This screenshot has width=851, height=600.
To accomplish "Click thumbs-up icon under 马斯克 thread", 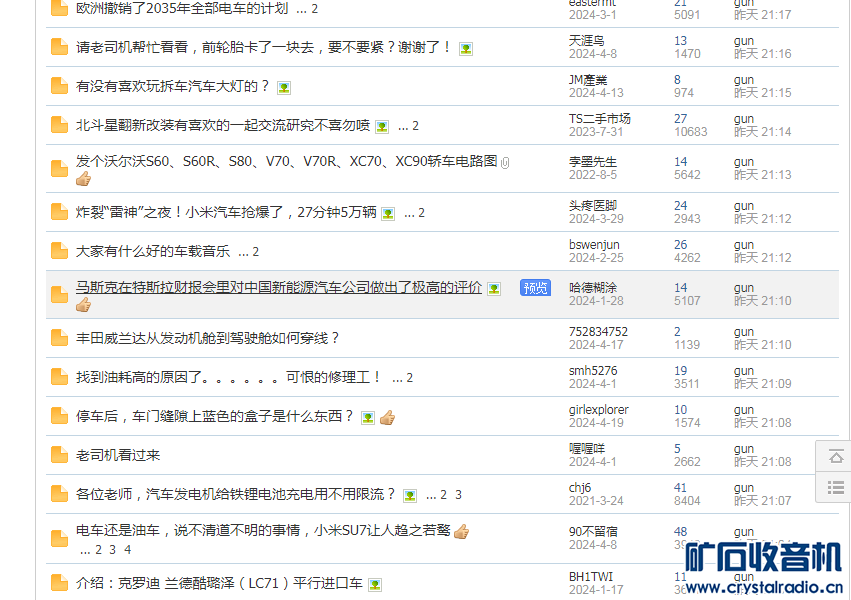I will 84,305.
